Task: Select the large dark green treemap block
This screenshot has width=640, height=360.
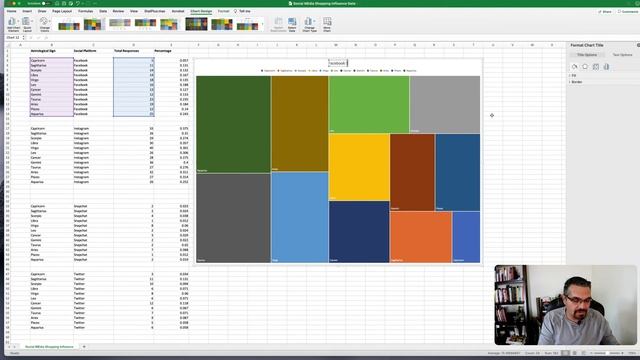Action: (x=233, y=124)
